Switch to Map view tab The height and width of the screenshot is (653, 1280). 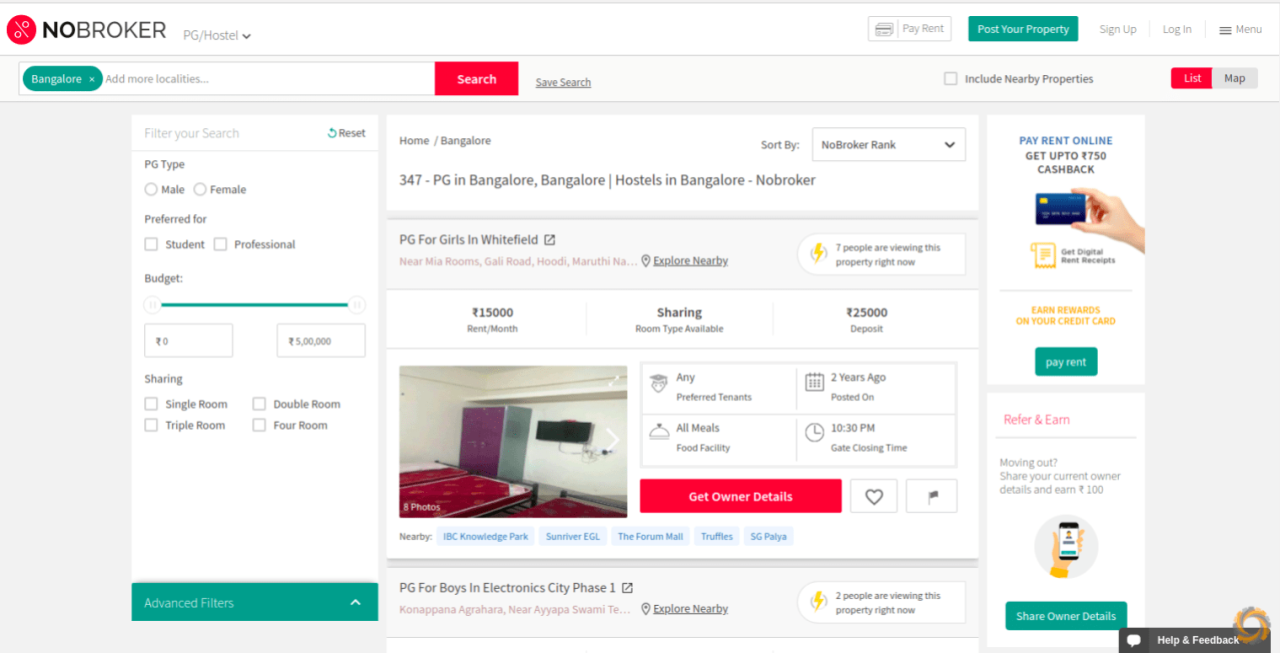pyautogui.click(x=1234, y=79)
